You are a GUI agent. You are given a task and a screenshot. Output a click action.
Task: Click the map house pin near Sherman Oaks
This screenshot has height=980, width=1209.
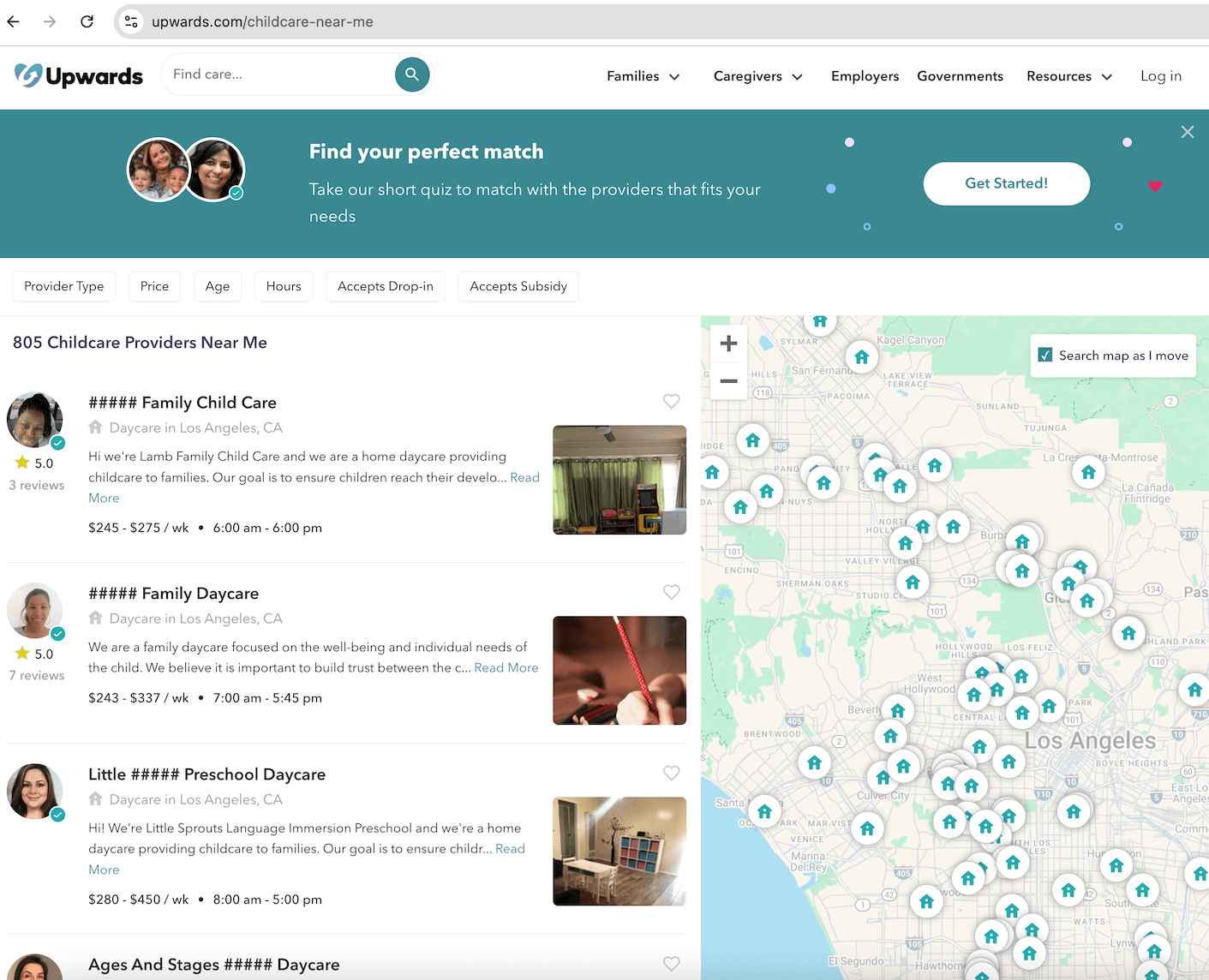pos(913,583)
